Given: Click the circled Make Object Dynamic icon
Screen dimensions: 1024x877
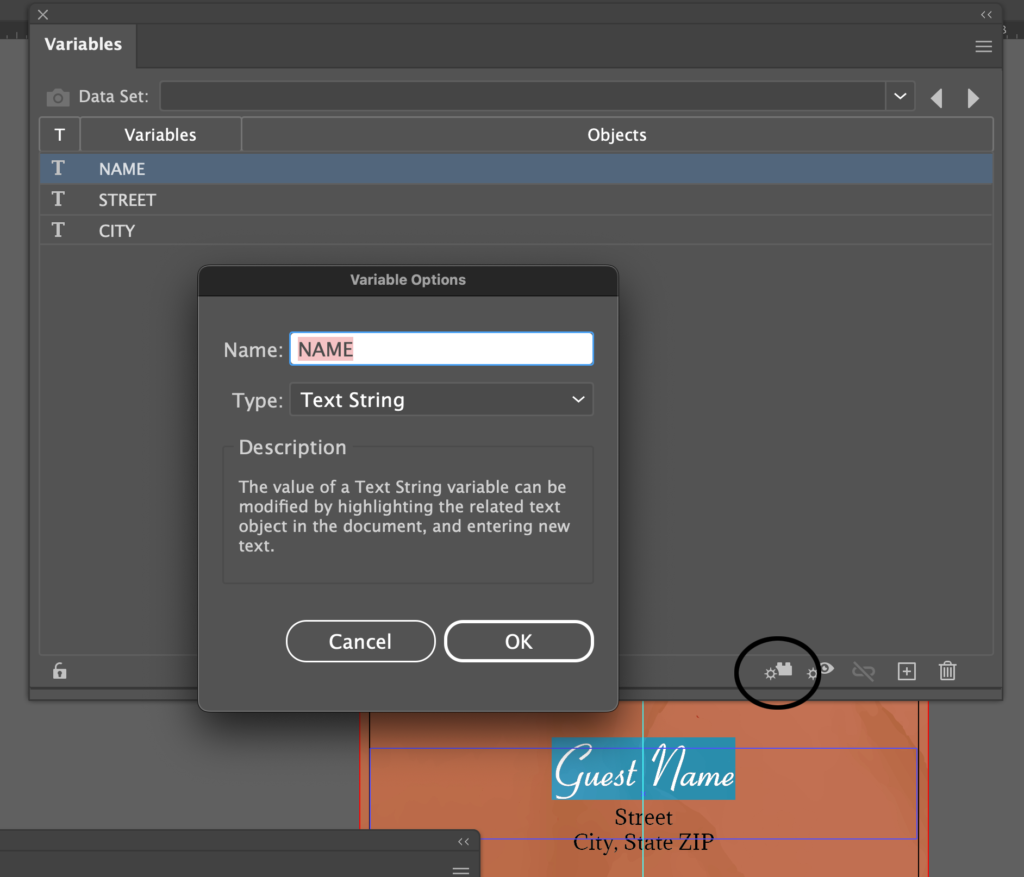Looking at the screenshot, I should tap(777, 672).
